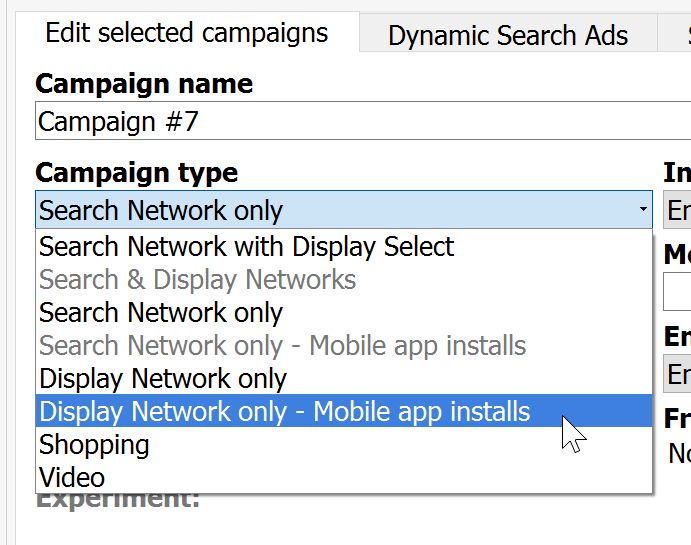Choose the Display Network only option
Viewport: 691px width, 545px height.
tap(162, 379)
